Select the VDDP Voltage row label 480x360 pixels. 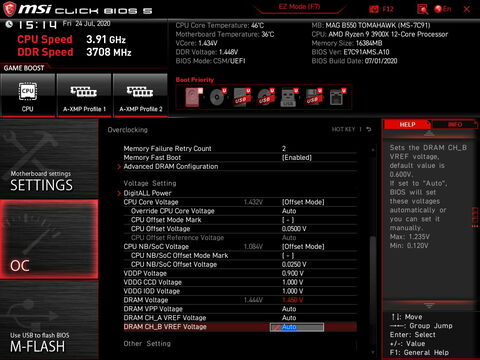click(x=145, y=273)
